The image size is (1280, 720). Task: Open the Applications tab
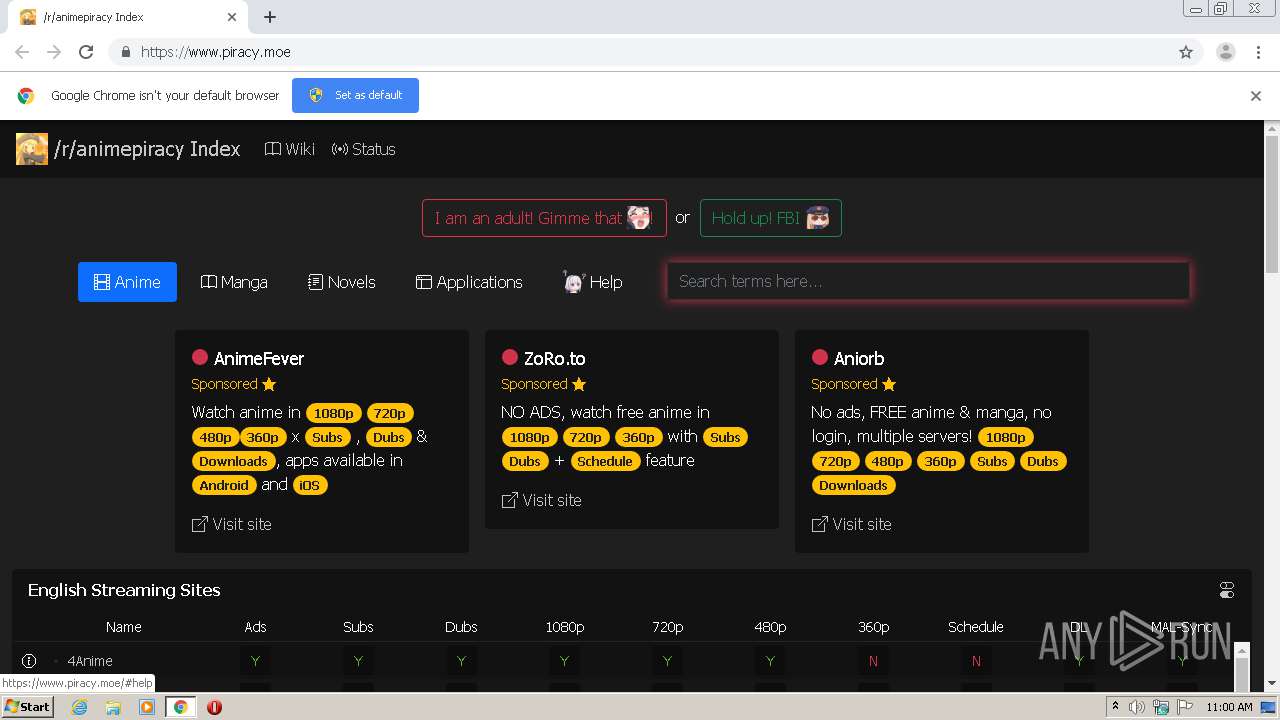point(469,282)
